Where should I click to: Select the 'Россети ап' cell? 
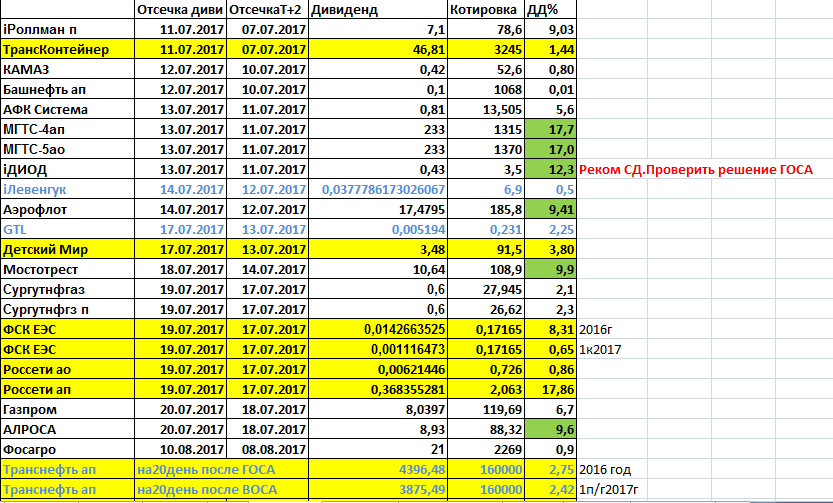(67, 389)
